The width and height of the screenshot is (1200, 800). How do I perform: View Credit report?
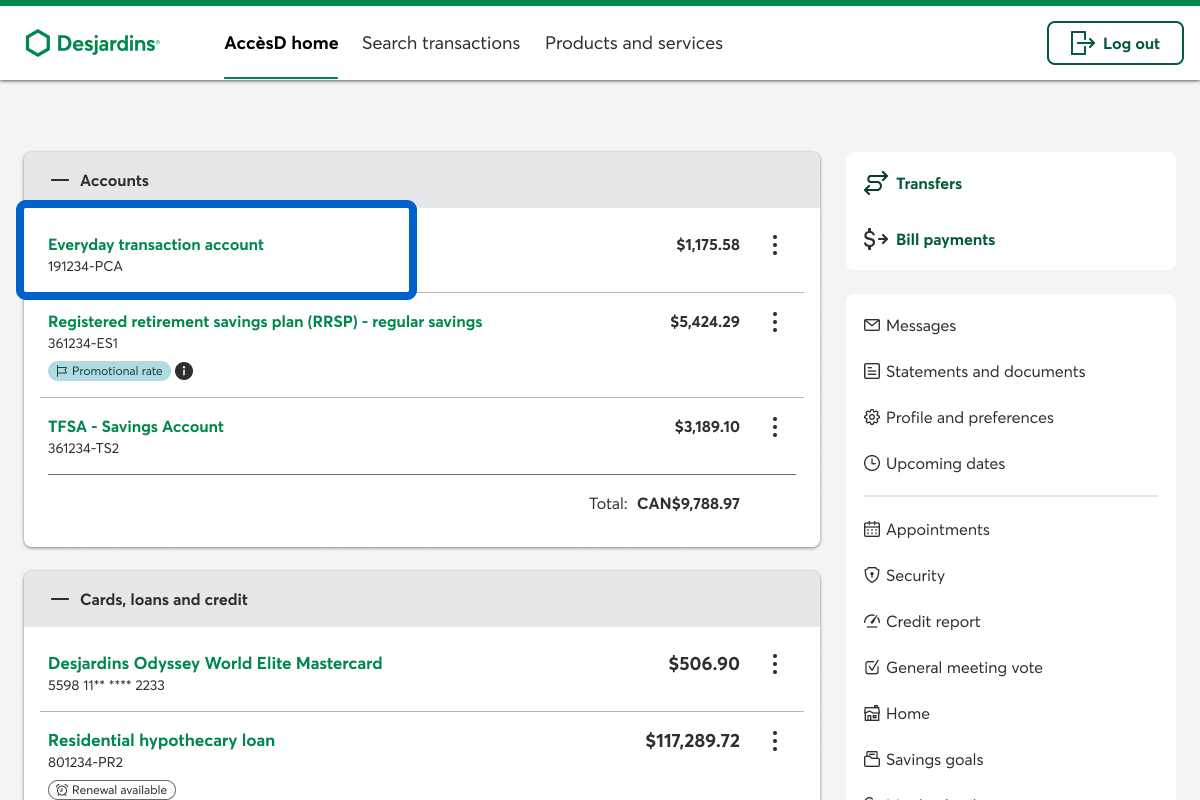933,622
